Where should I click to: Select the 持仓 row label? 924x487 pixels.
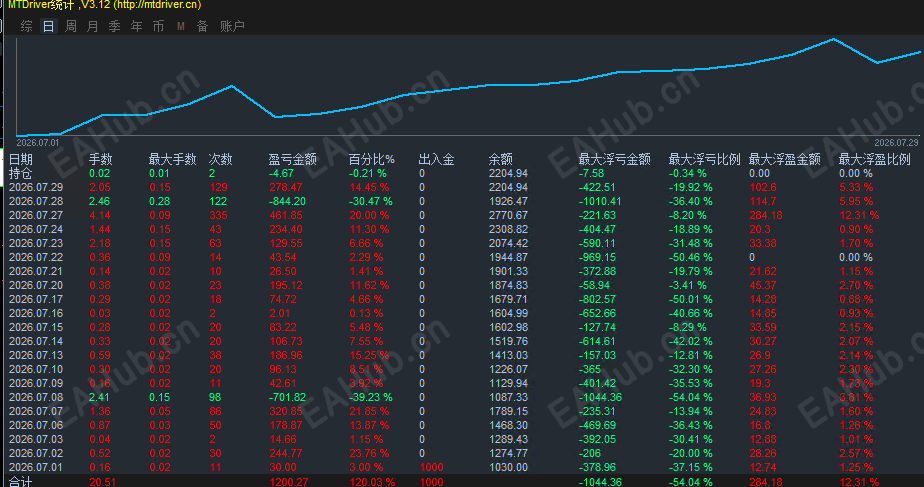21,173
